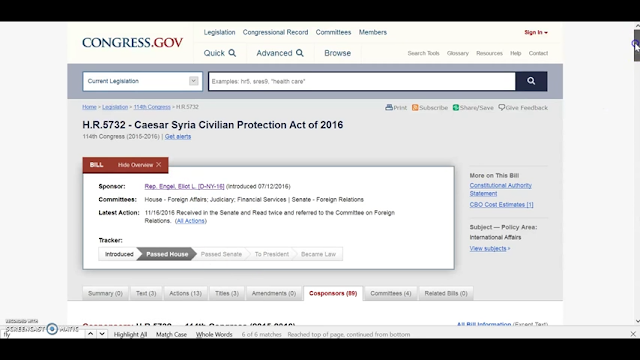The height and width of the screenshot is (360, 640).
Task: Toggle Highlight All in find bar
Action: pyautogui.click(x=130, y=334)
